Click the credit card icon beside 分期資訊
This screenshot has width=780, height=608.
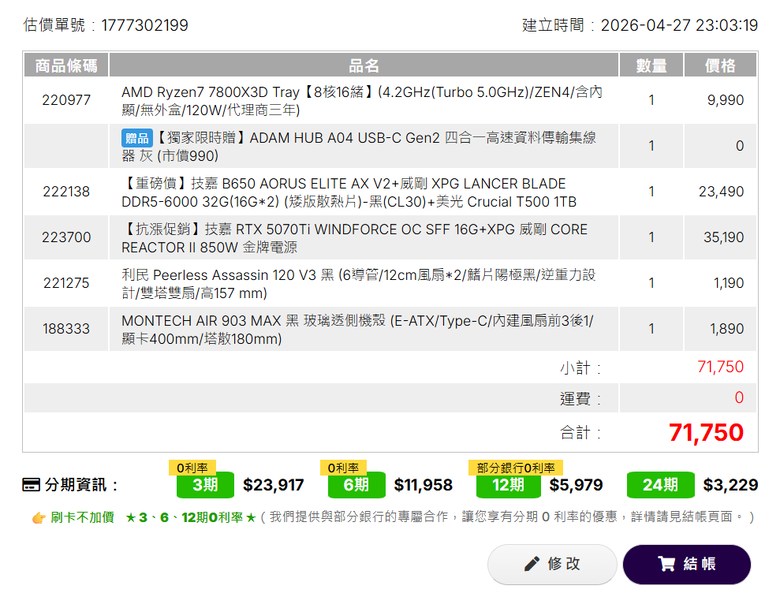click(x=31, y=485)
